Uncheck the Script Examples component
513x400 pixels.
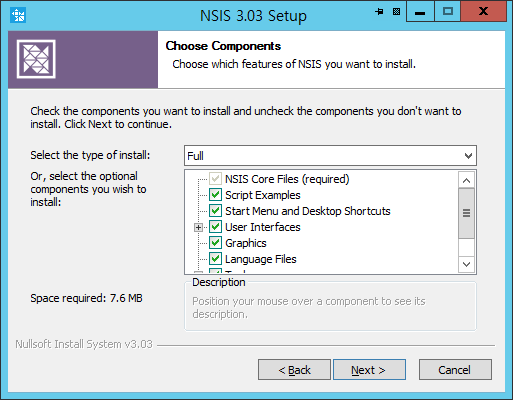click(x=215, y=195)
